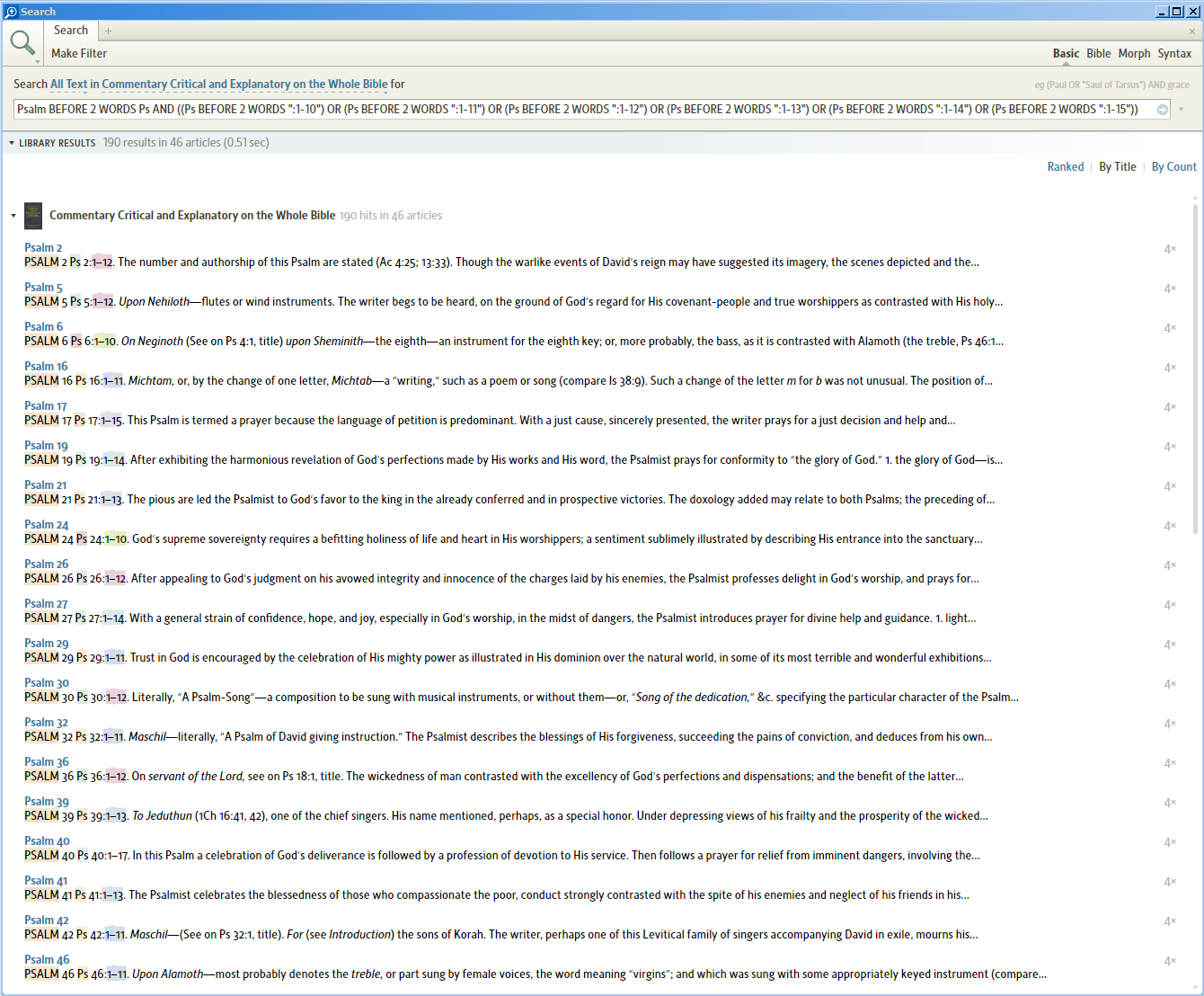Sort results By Title
This screenshot has height=996, width=1204.
(x=1118, y=166)
